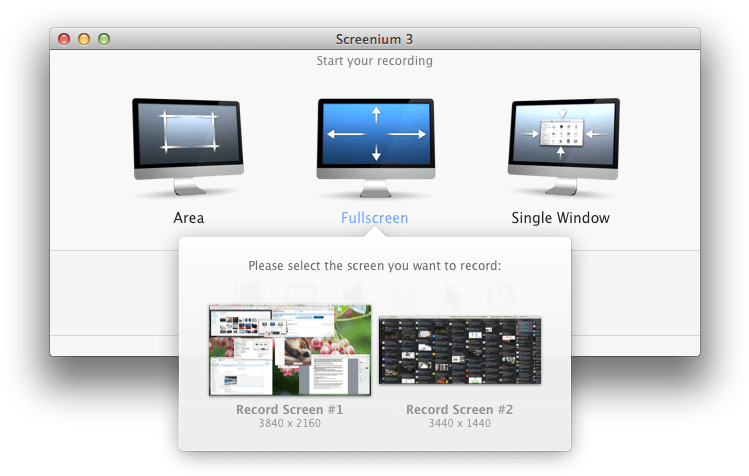
Task: Click the Single Window label
Action: [560, 218]
